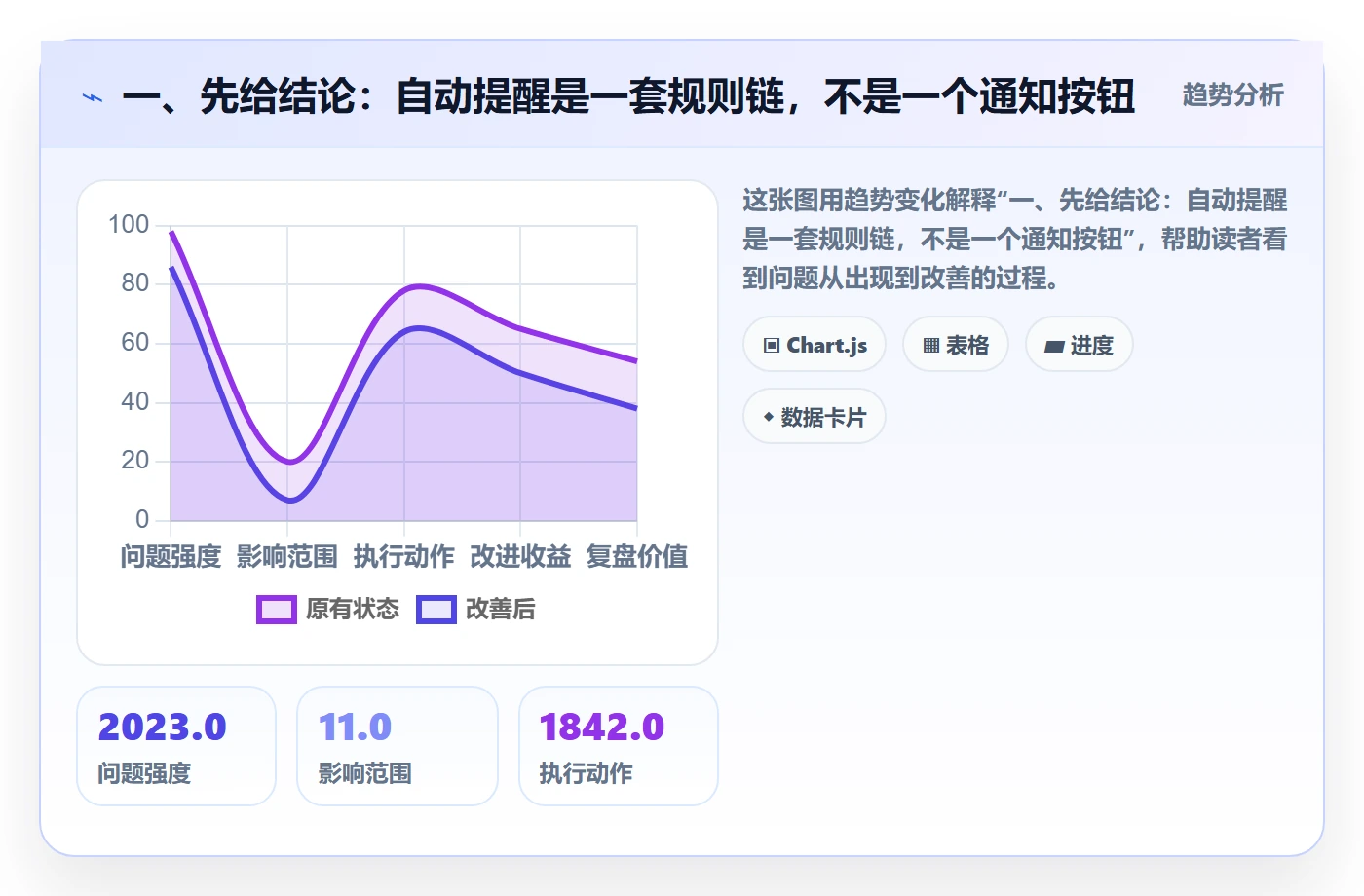The width and height of the screenshot is (1364, 896).
Task: Click the 60 y-axis value
Action: coord(135,343)
